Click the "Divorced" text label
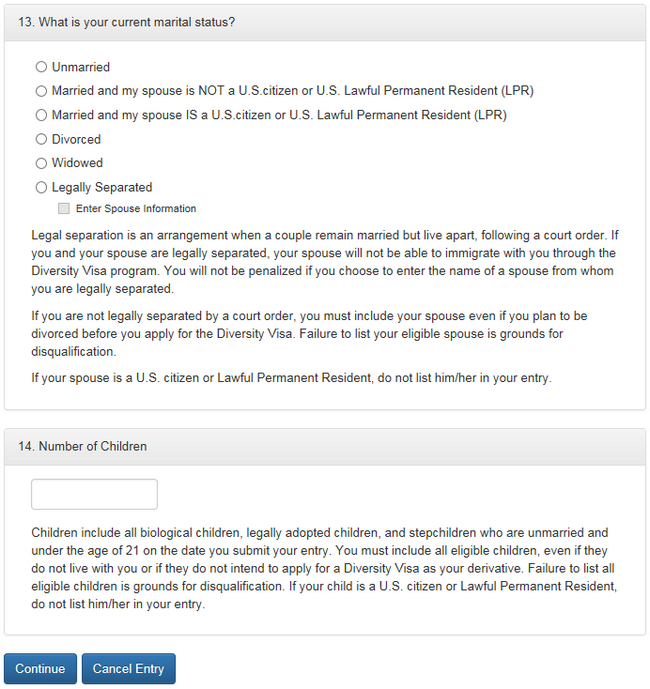Image resolution: width=650 pixels, height=689 pixels. coord(76,139)
